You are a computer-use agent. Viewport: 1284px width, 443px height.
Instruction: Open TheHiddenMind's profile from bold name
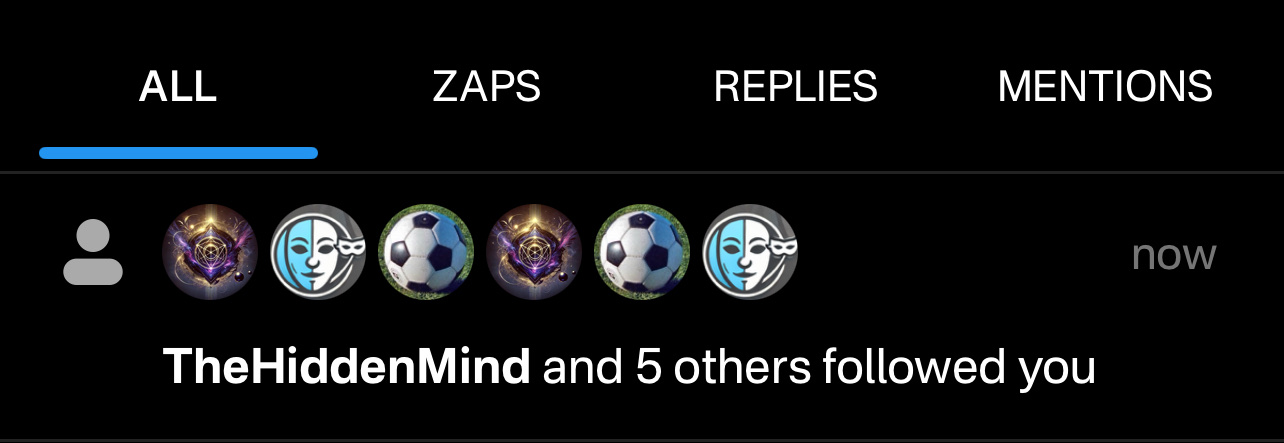(347, 368)
